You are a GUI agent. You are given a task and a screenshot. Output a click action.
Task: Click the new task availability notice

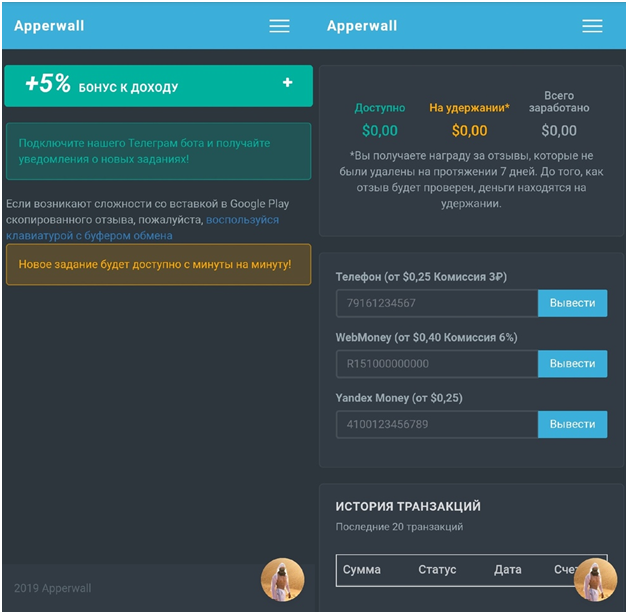tap(159, 264)
